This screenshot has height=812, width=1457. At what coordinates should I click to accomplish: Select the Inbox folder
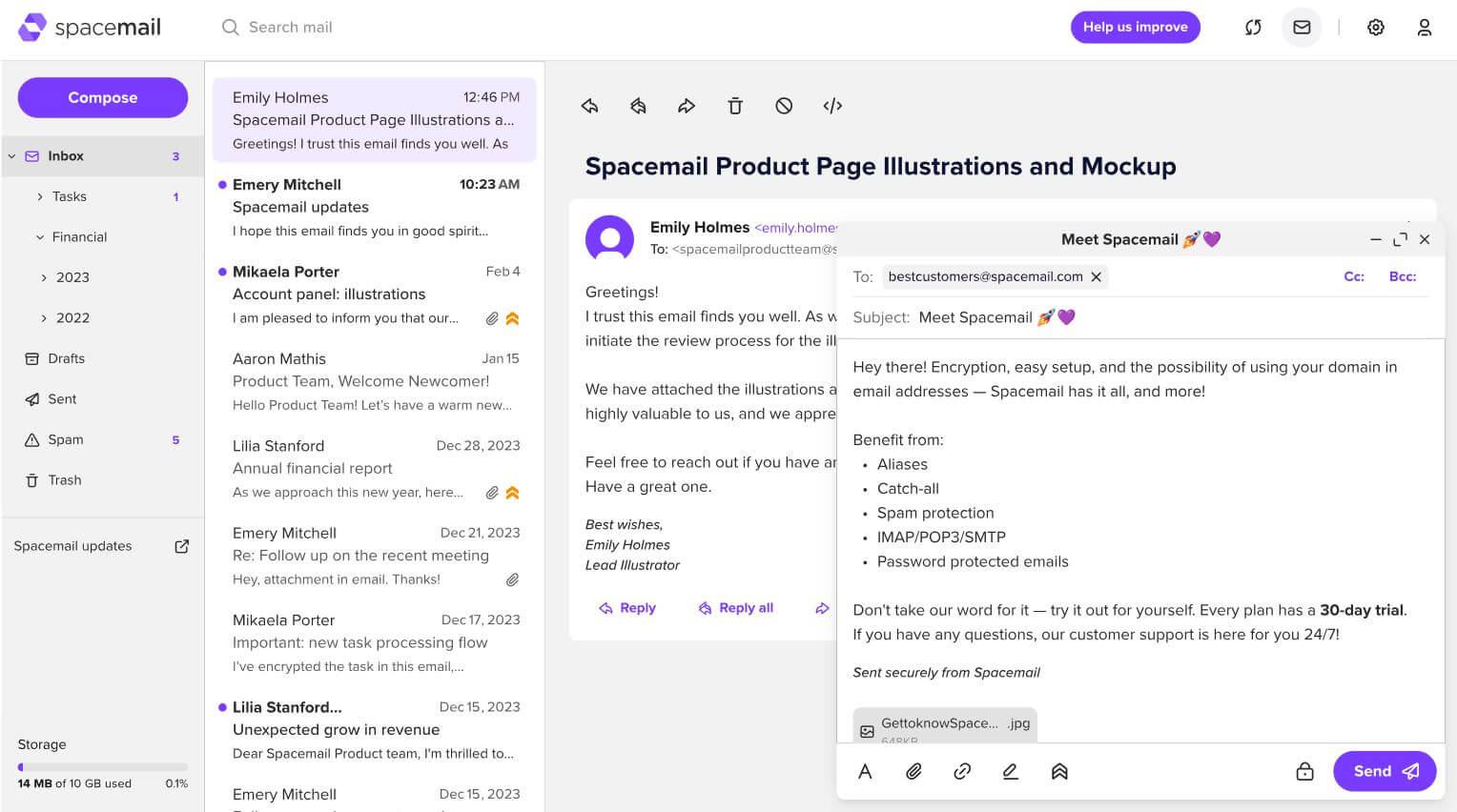coord(102,156)
